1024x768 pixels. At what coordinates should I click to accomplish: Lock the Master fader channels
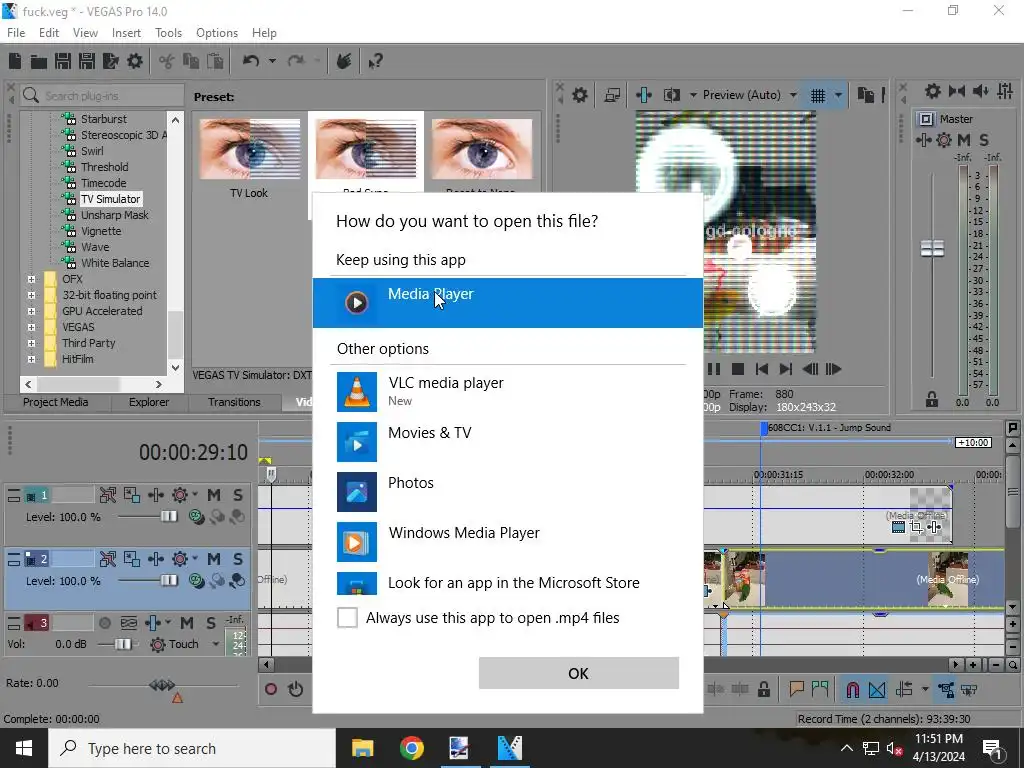coord(932,400)
